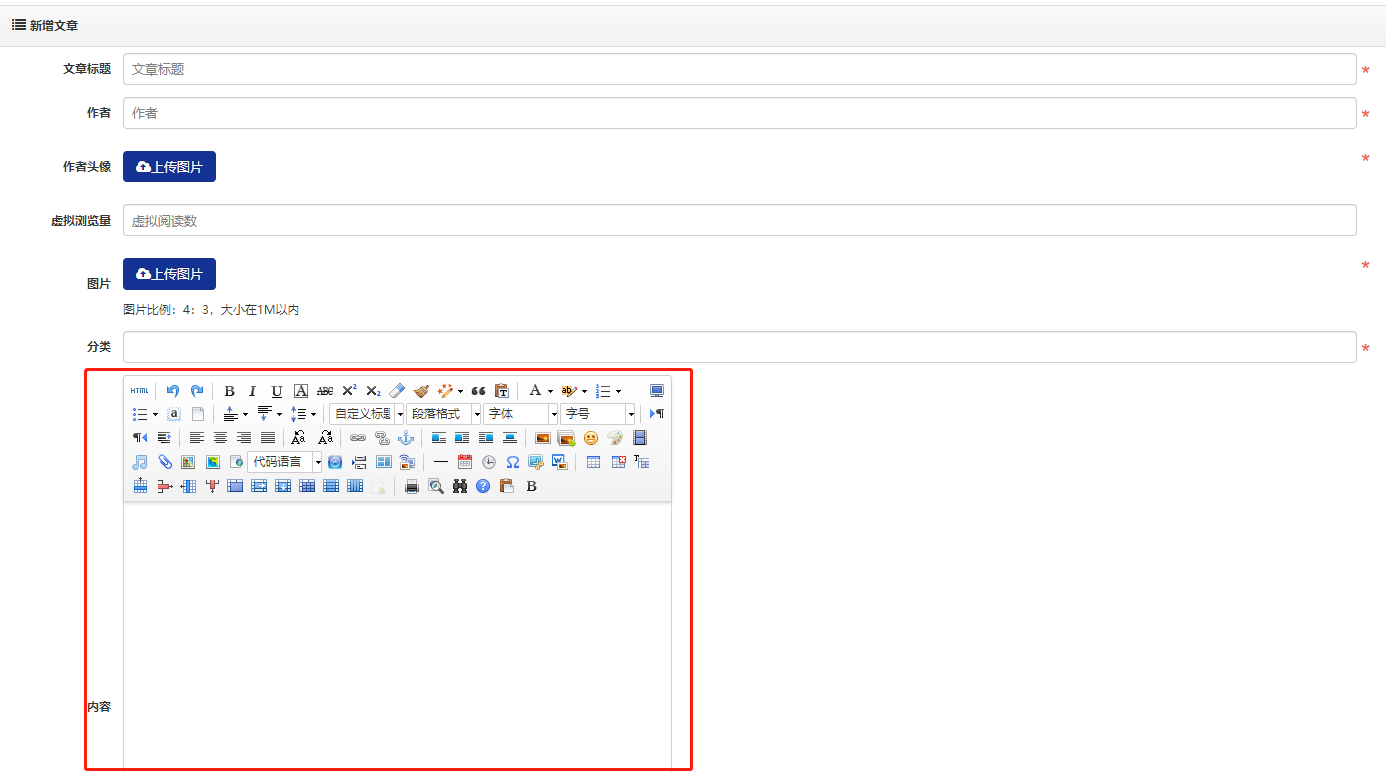
Task: Open the 自定义标题 dropdown
Action: tap(366, 413)
